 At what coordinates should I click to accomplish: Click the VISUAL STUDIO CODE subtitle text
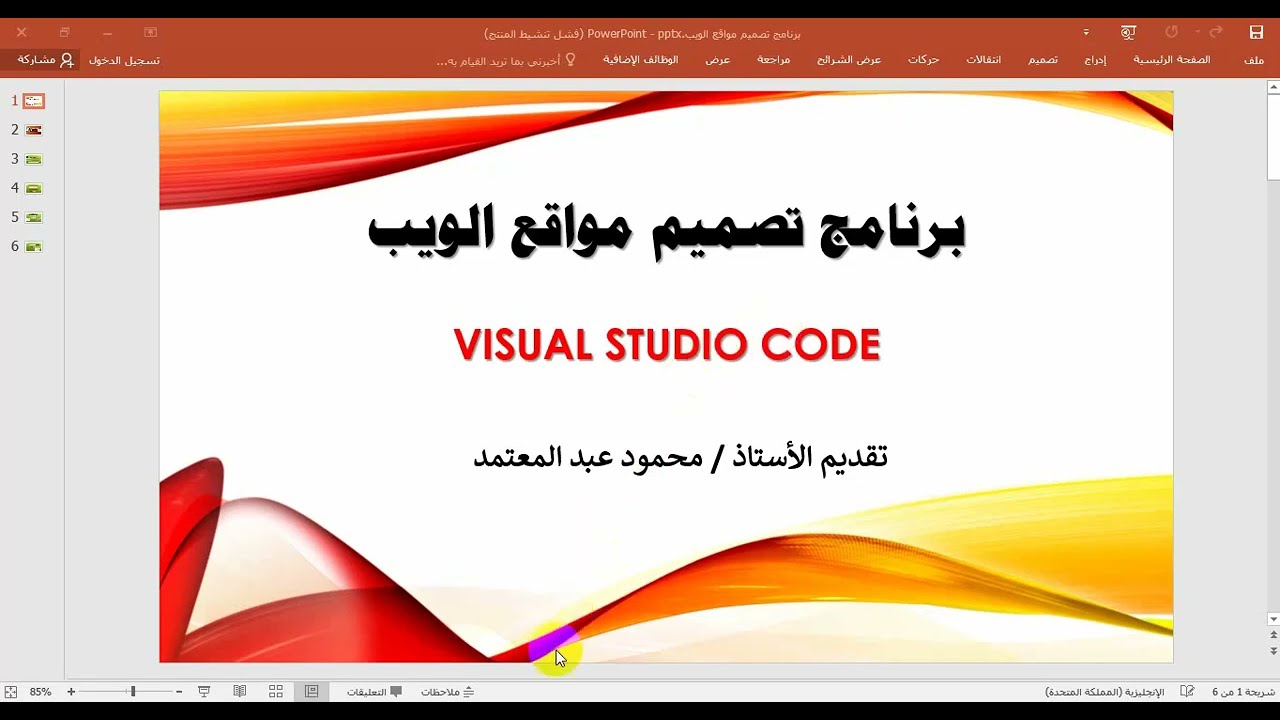point(667,345)
